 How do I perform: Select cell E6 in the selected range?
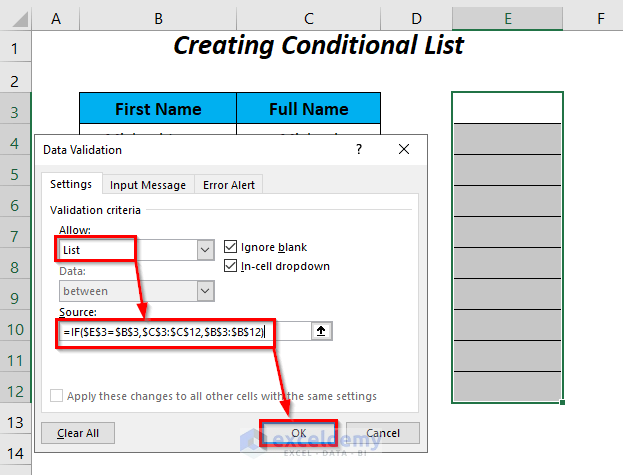coord(507,201)
